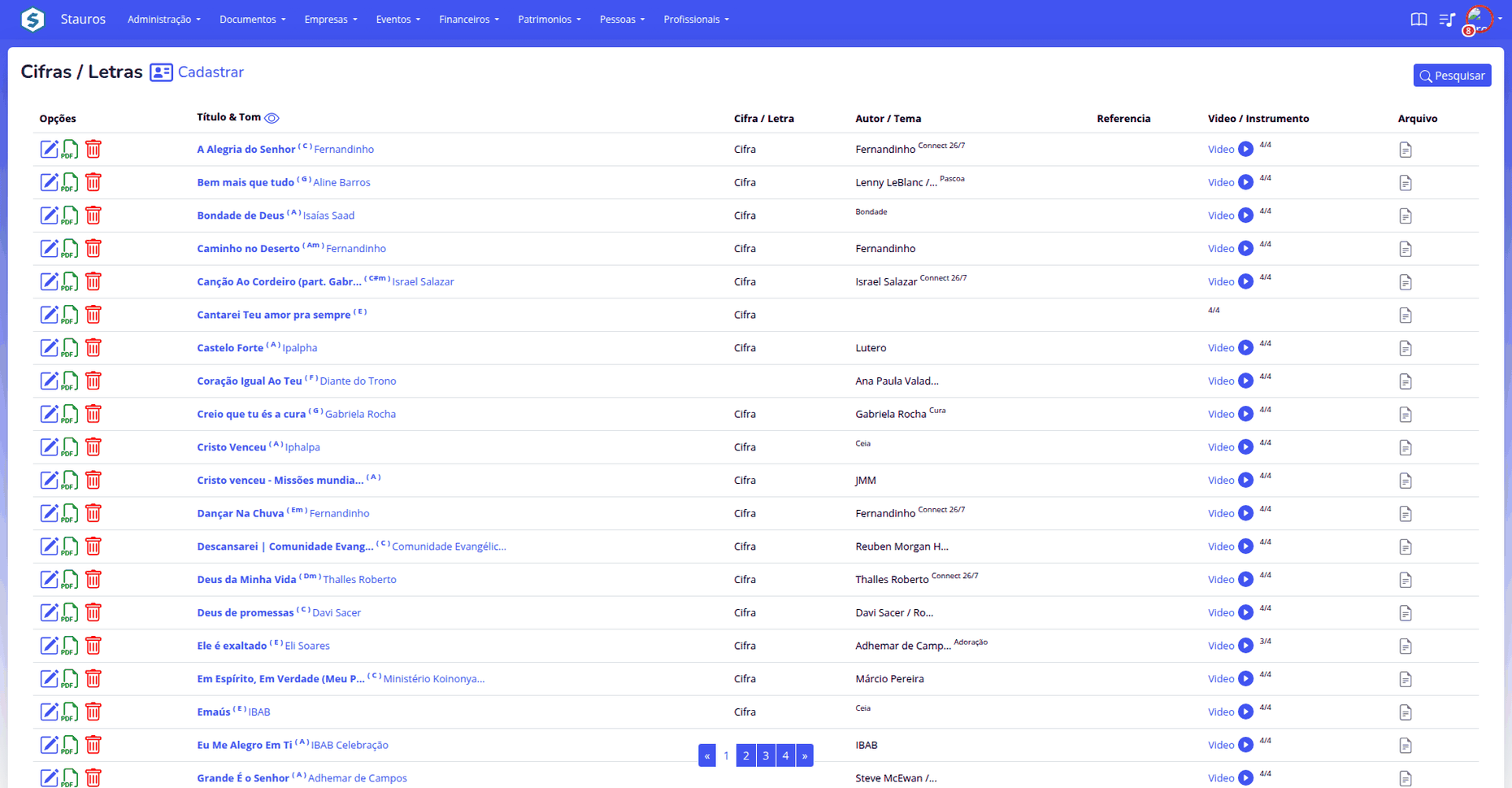Image resolution: width=1512 pixels, height=788 pixels.
Task: Export Dançar Na Chuva as PDF
Action: tap(71, 513)
